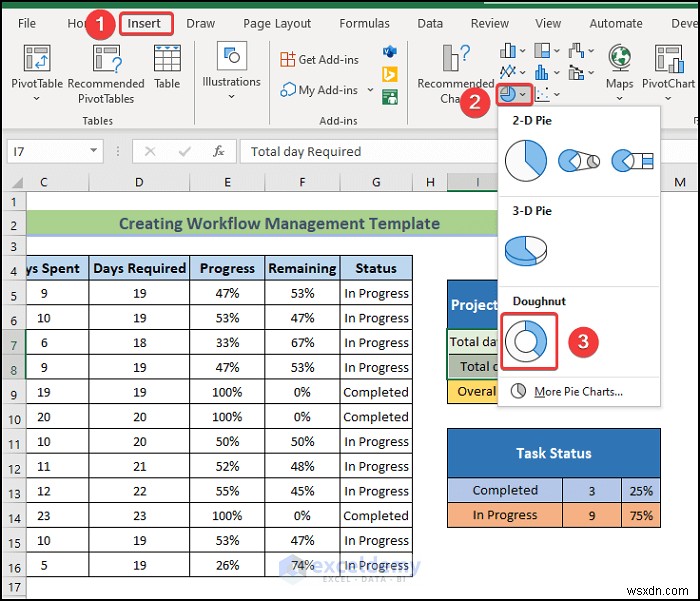The height and width of the screenshot is (601, 700).
Task: Switch to the File tab
Action: 27,23
